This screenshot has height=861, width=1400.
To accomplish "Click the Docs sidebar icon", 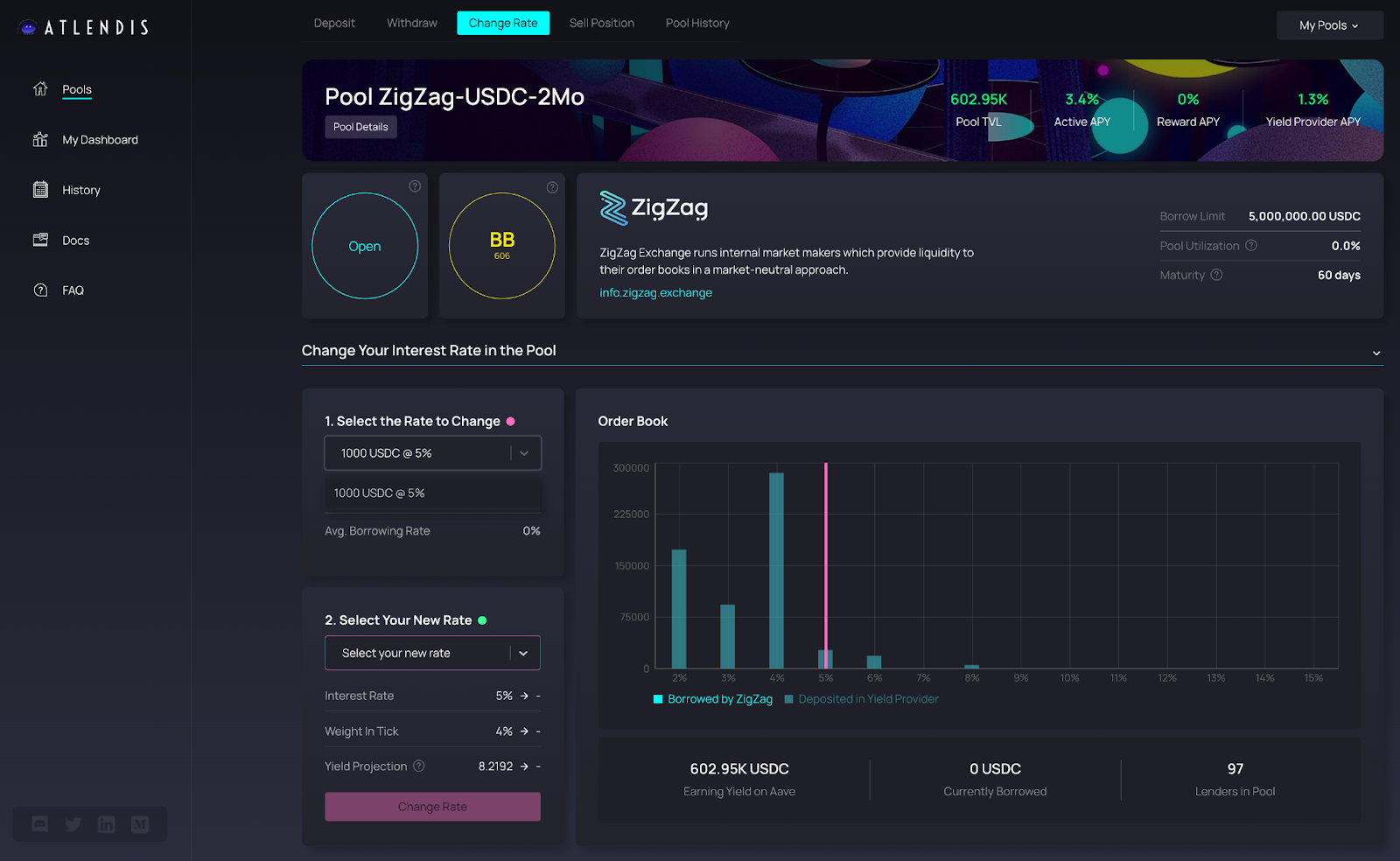I will coord(40,240).
